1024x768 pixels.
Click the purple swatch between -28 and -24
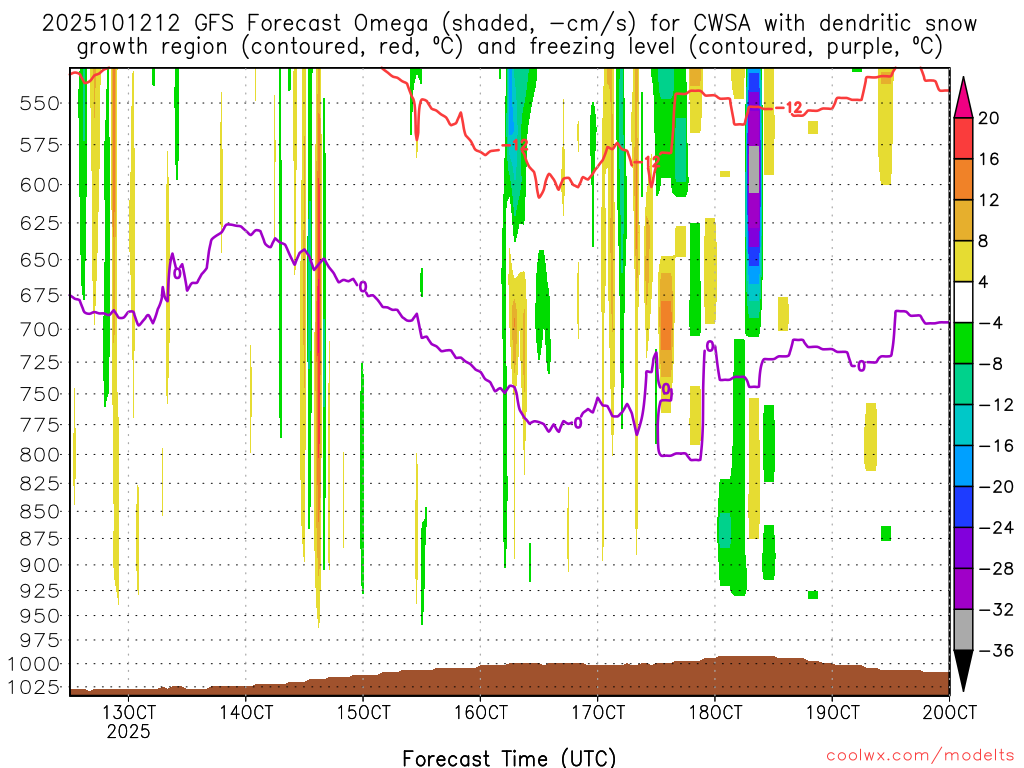coord(963,548)
